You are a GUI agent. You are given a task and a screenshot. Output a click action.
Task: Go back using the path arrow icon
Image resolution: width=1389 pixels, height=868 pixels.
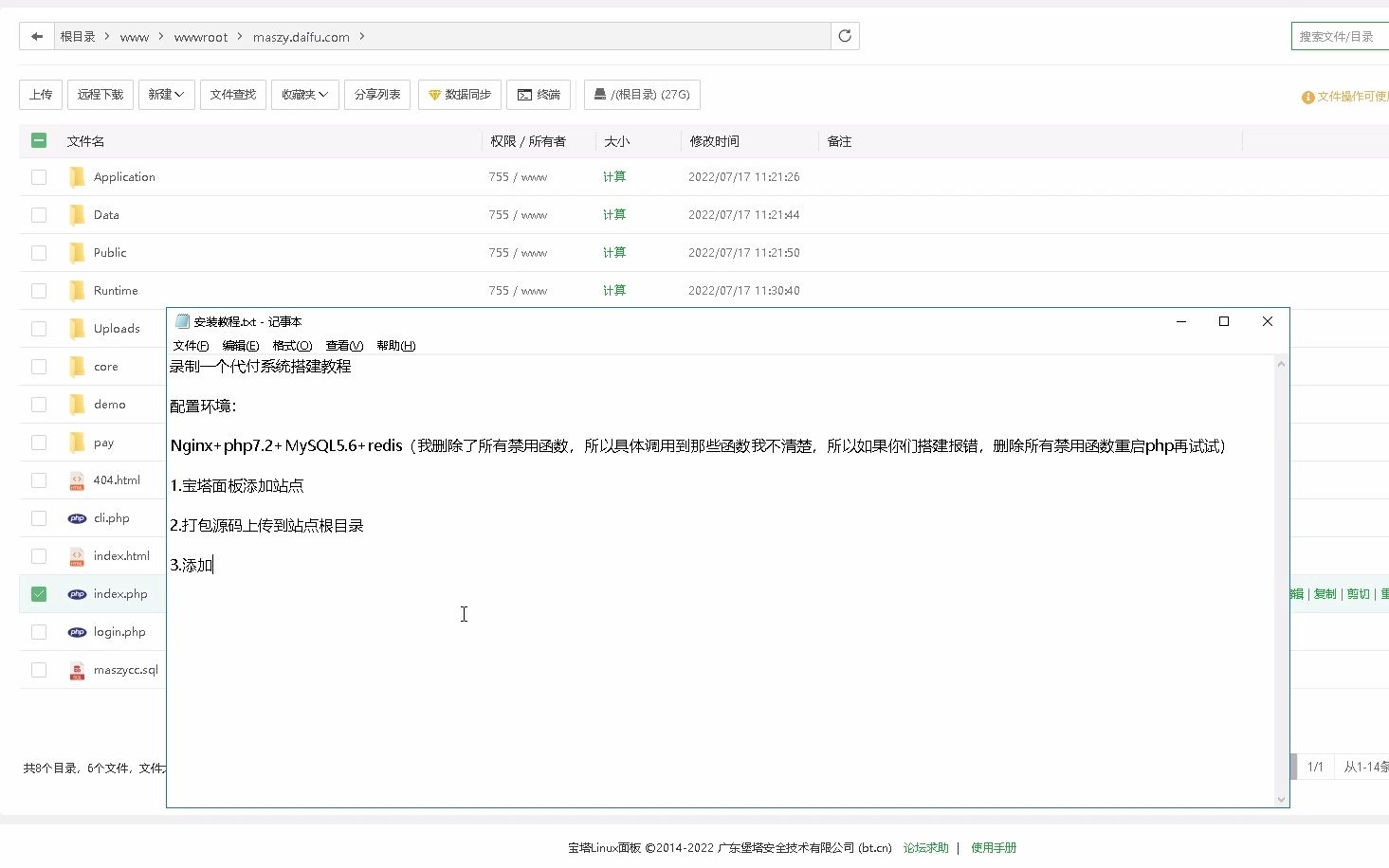point(37,36)
